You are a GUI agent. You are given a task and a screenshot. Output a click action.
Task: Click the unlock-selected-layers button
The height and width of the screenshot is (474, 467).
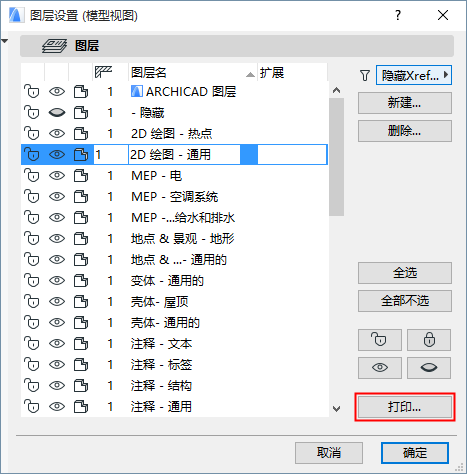coord(380,340)
